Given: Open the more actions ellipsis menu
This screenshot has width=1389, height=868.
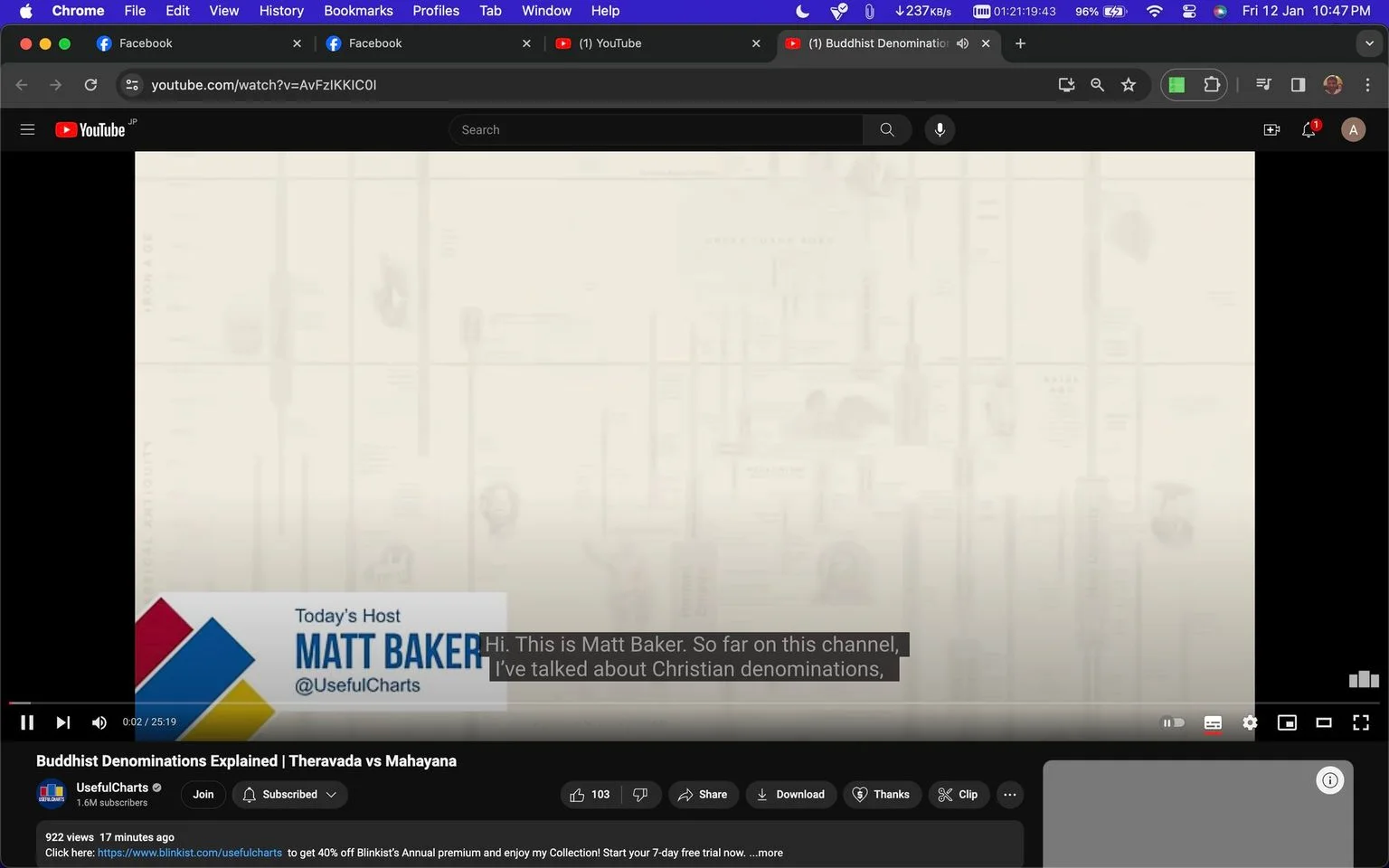Looking at the screenshot, I should coord(1010,795).
